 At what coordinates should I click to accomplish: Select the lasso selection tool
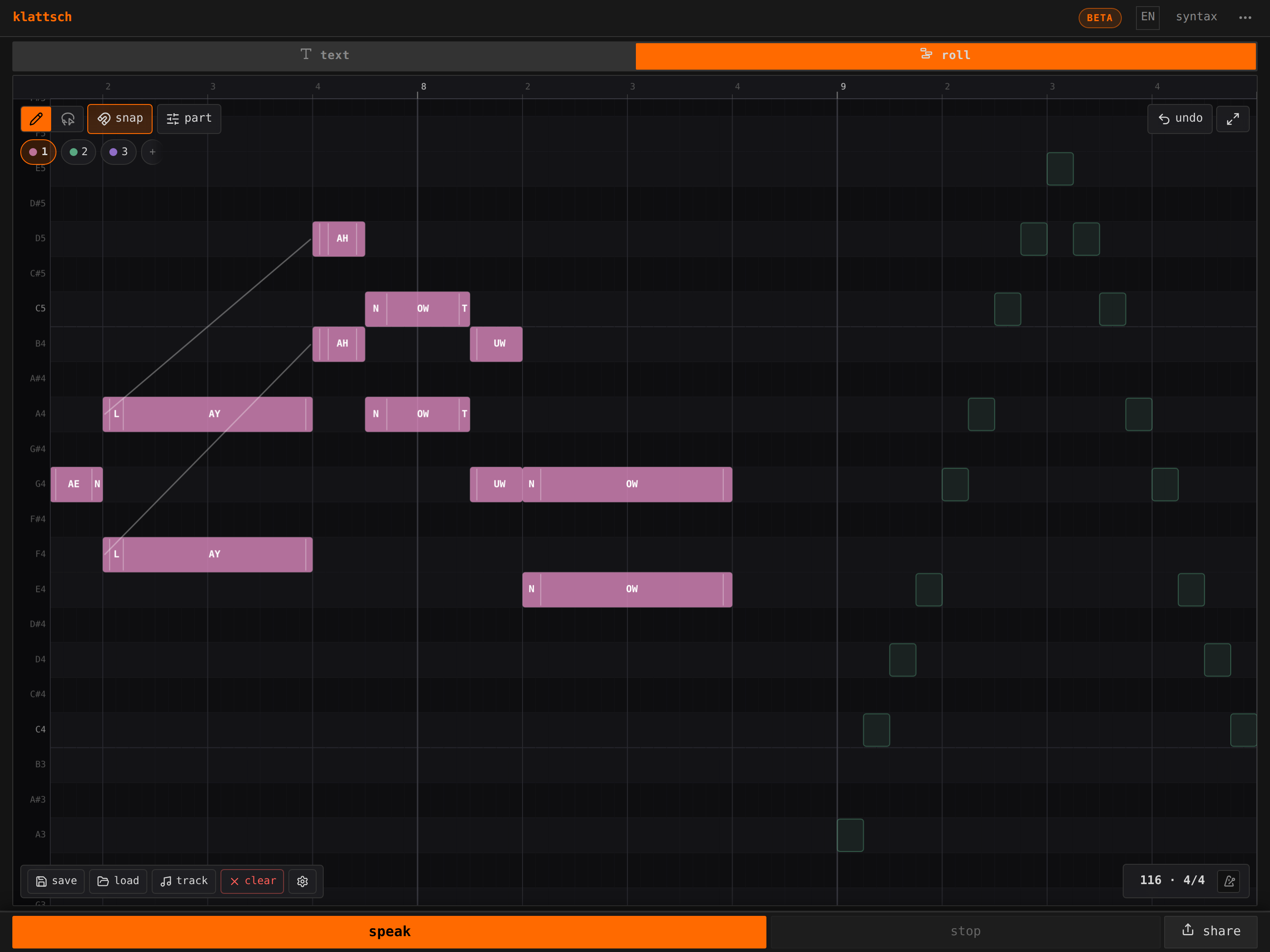tap(68, 119)
